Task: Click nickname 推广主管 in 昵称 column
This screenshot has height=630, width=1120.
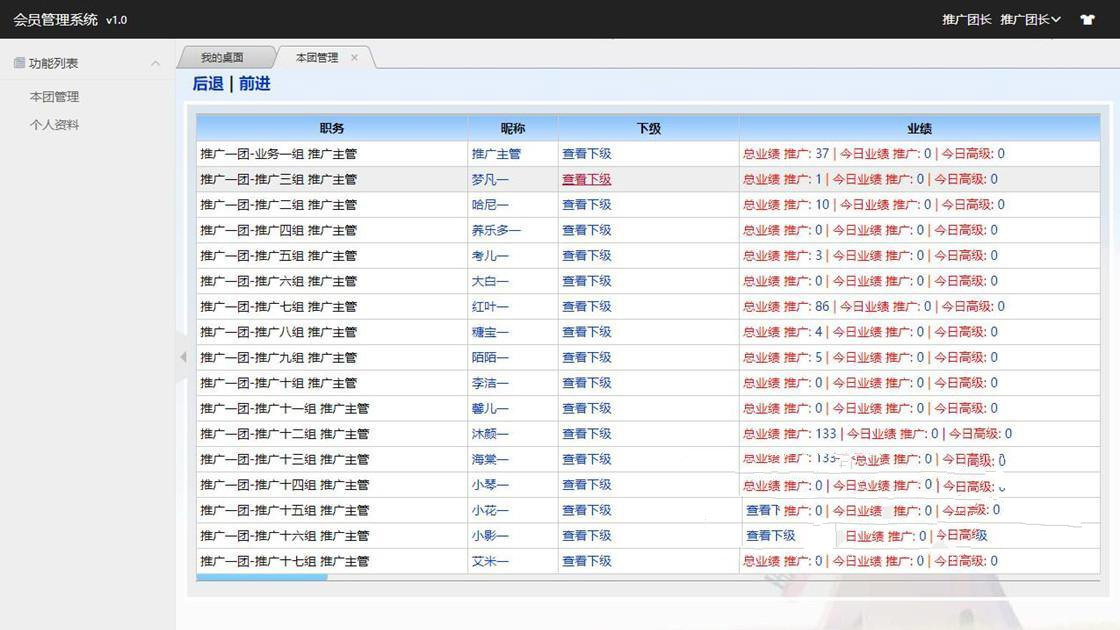Action: point(496,154)
